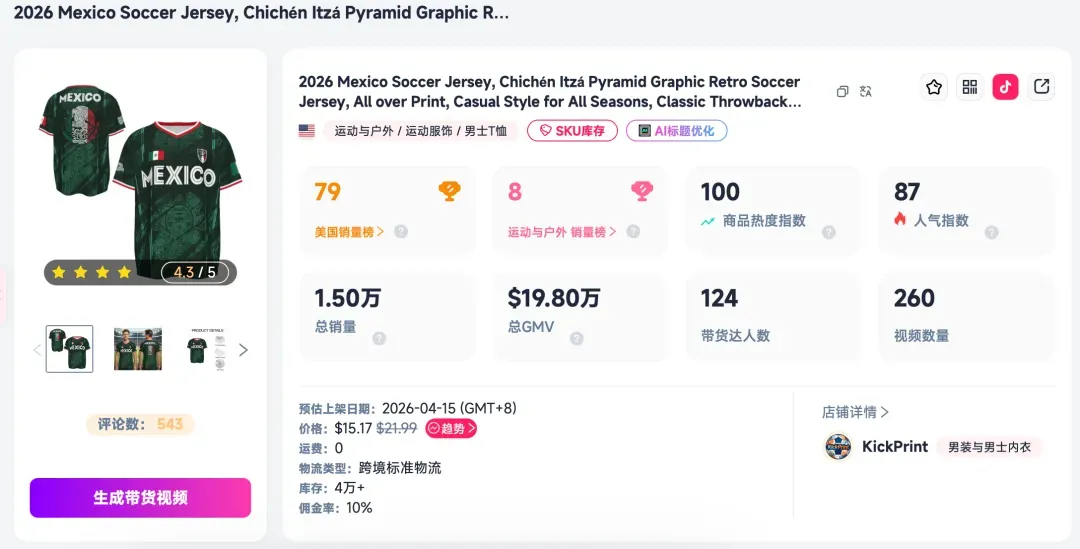
Task: Show previous product thumbnails arrow
Action: (37, 350)
